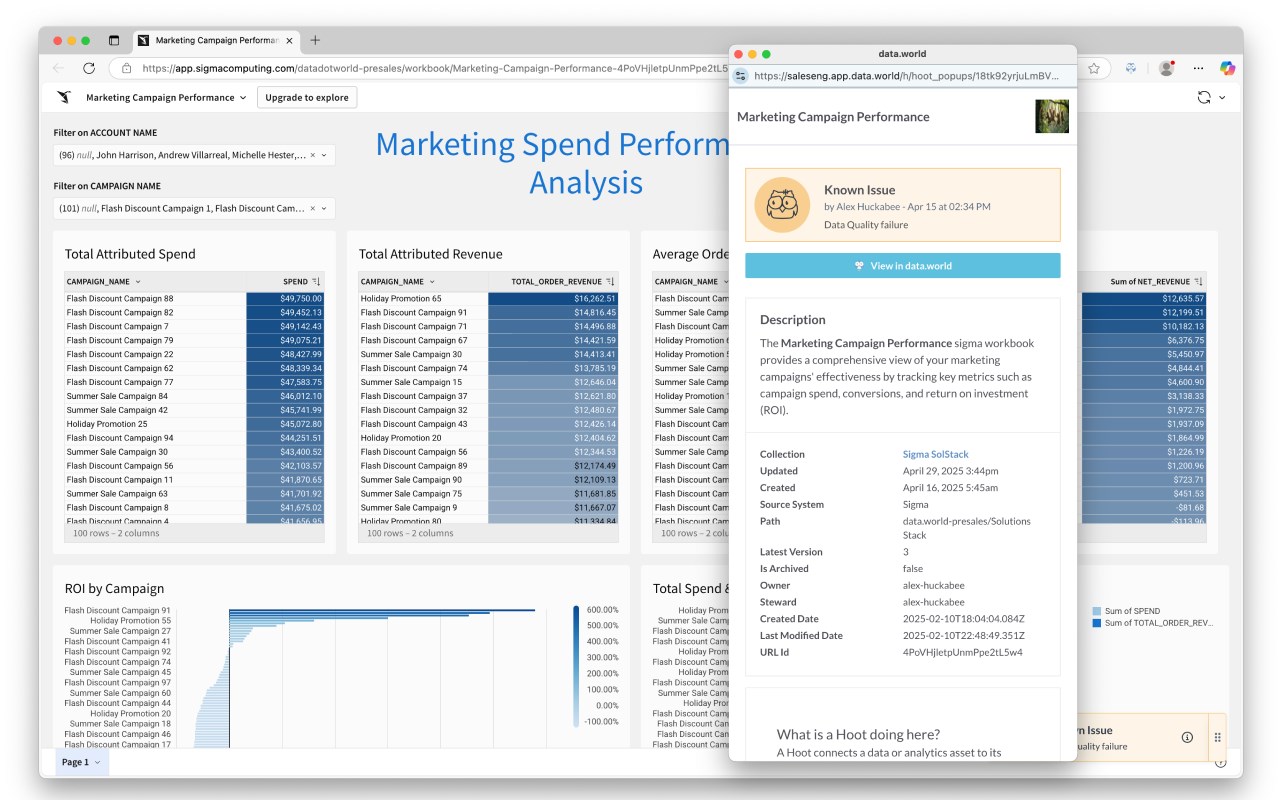Click the data.world popup site settings icon
Viewport: 1280px width, 800px height.
click(x=741, y=75)
